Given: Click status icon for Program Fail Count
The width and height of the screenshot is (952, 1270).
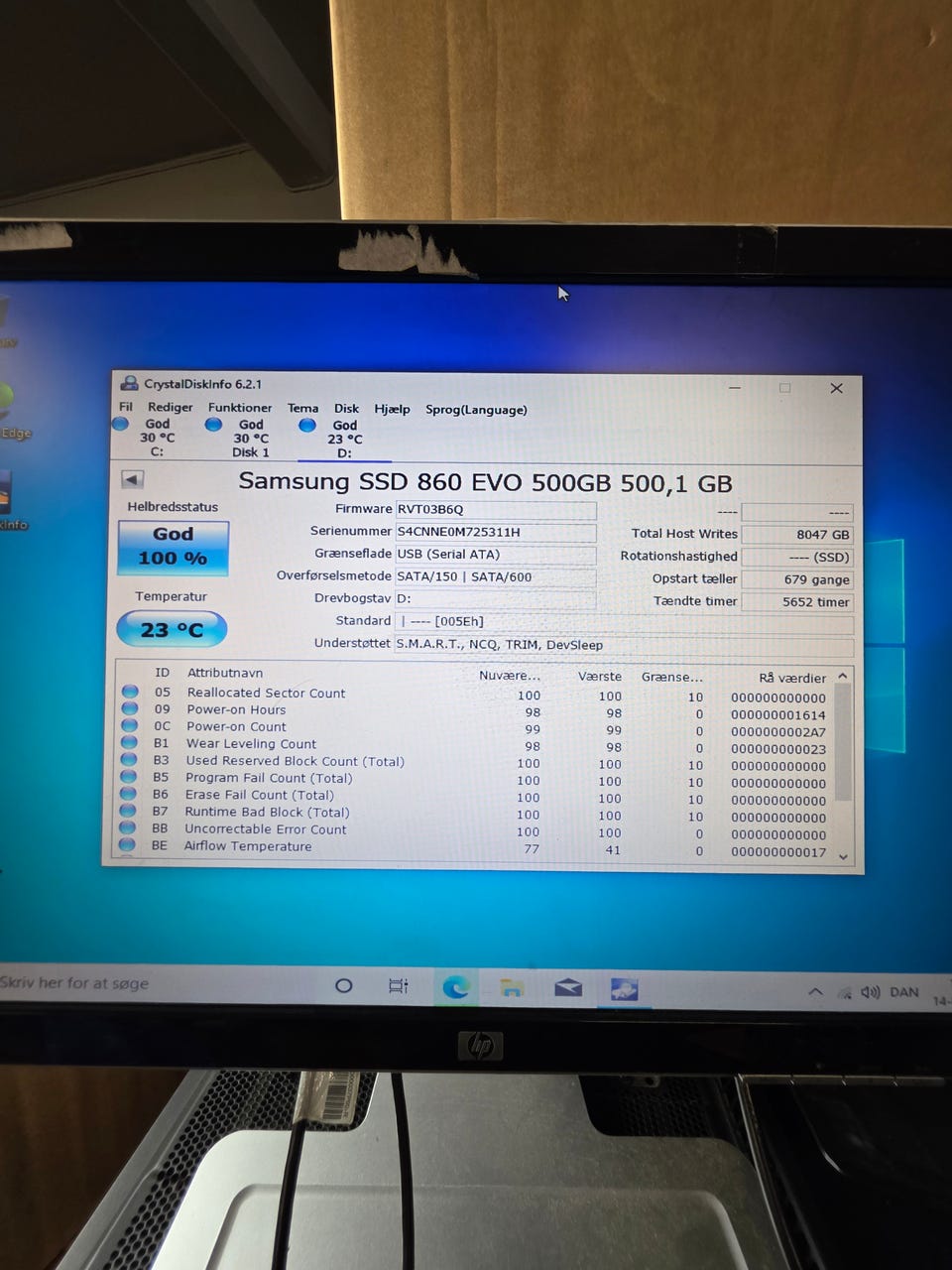Looking at the screenshot, I should pyautogui.click(x=128, y=777).
